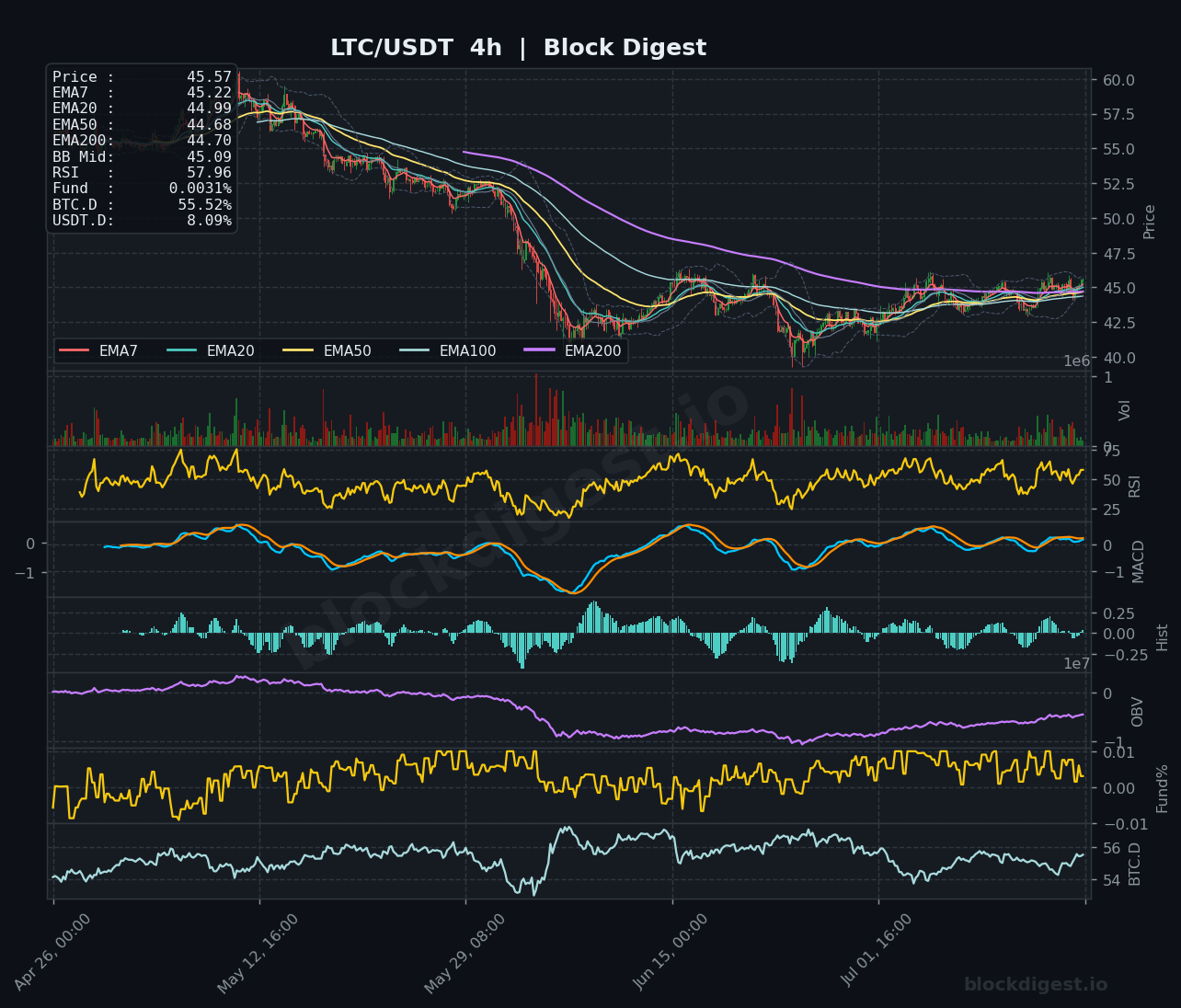Click the purple EMA200 legend line swatch
Image resolution: width=1181 pixels, height=1008 pixels.
tap(540, 350)
